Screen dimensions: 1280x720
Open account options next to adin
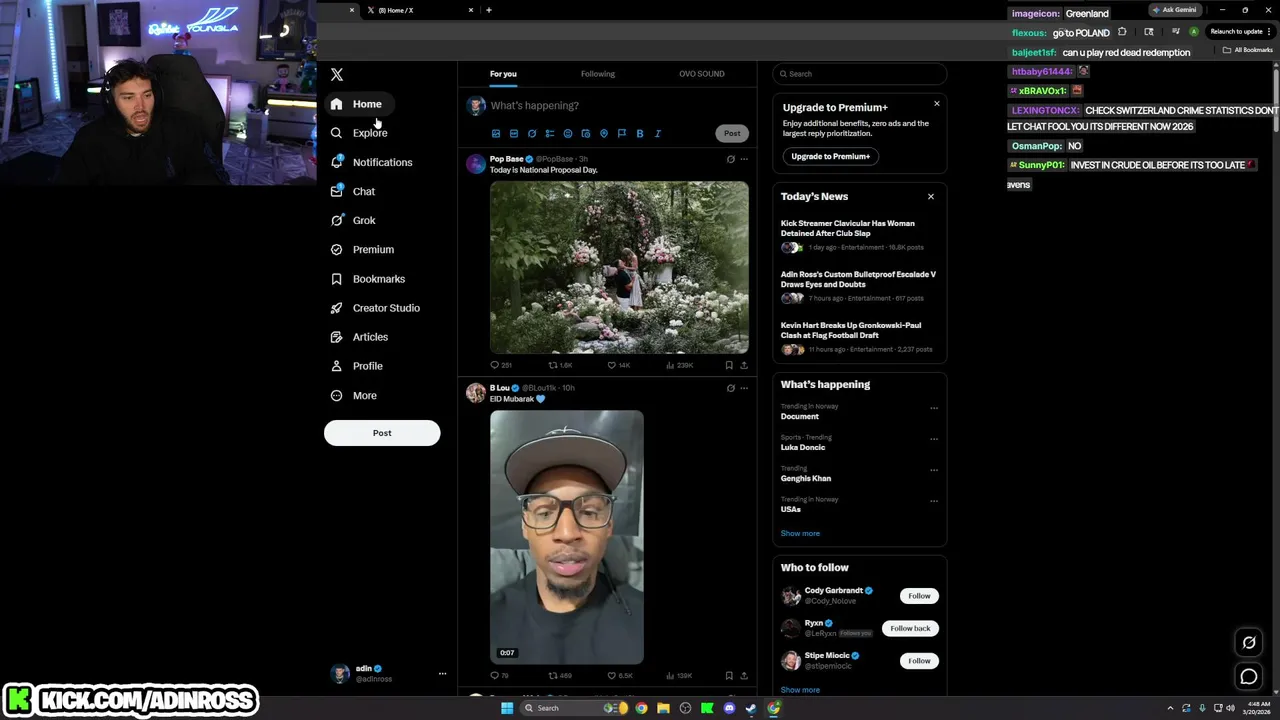tap(442, 674)
